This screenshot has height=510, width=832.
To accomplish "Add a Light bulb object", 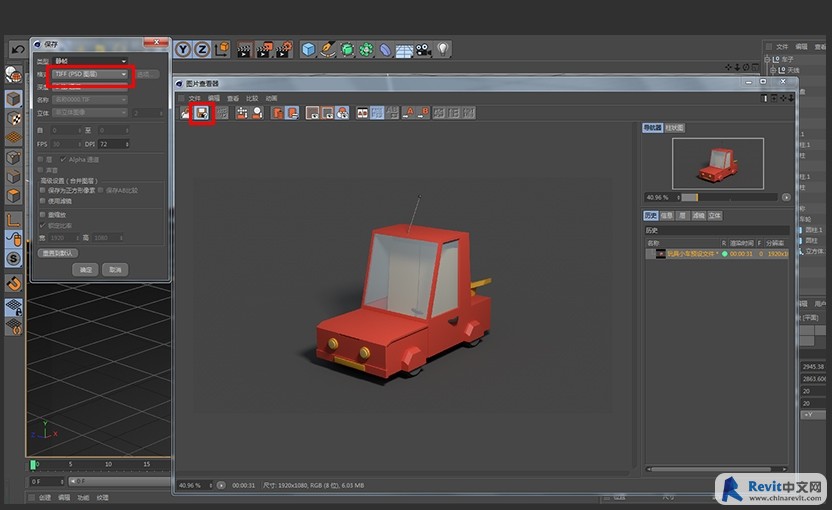I will click(443, 49).
